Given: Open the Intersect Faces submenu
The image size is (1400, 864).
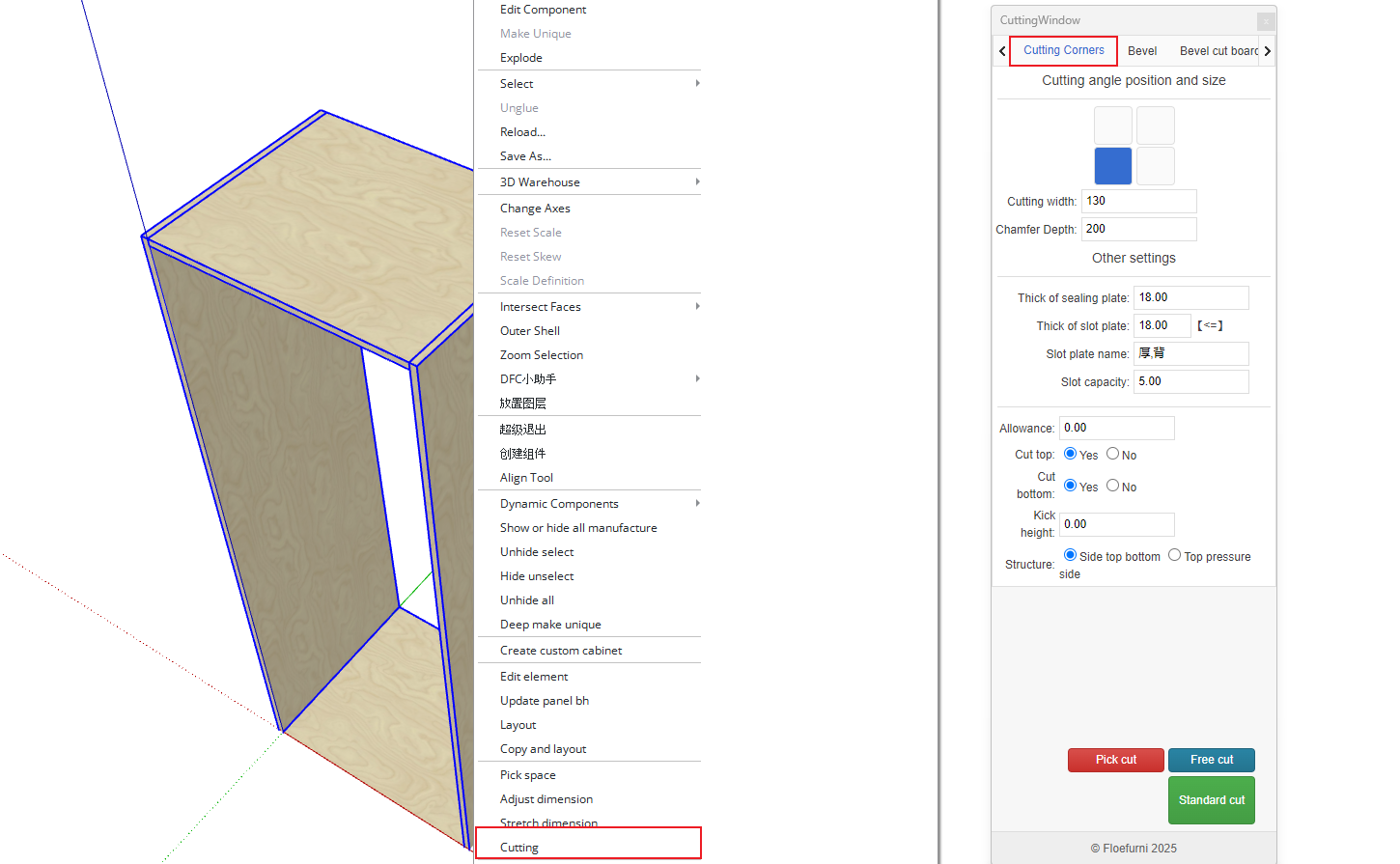Looking at the screenshot, I should coord(589,307).
